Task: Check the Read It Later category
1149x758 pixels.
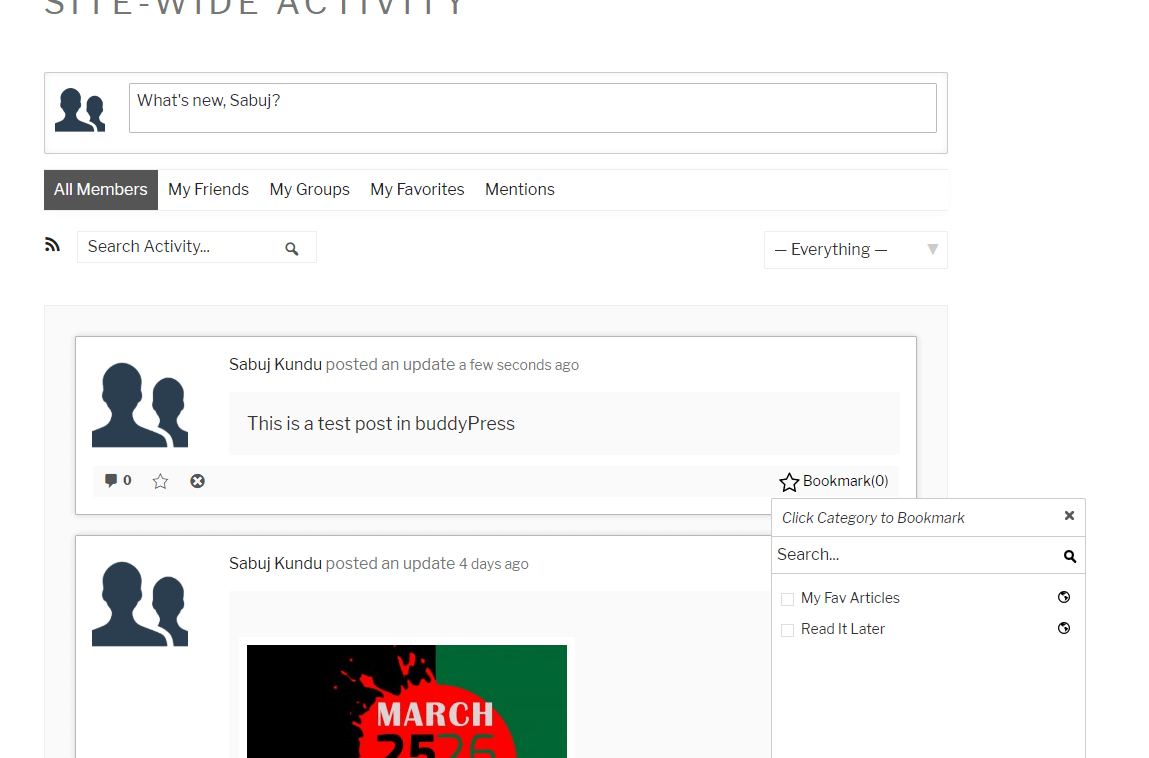Action: [x=788, y=630]
